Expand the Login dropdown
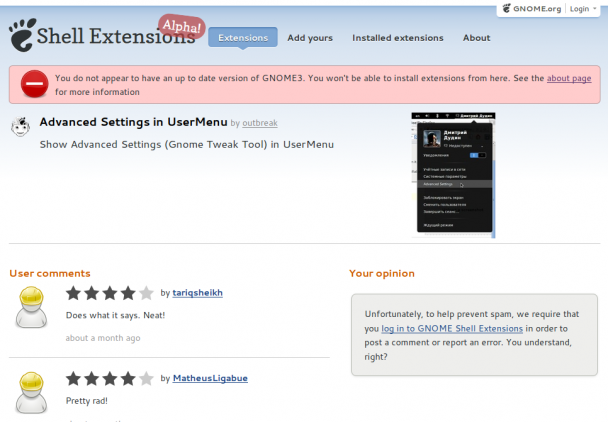The width and height of the screenshot is (608, 422). 583,9
